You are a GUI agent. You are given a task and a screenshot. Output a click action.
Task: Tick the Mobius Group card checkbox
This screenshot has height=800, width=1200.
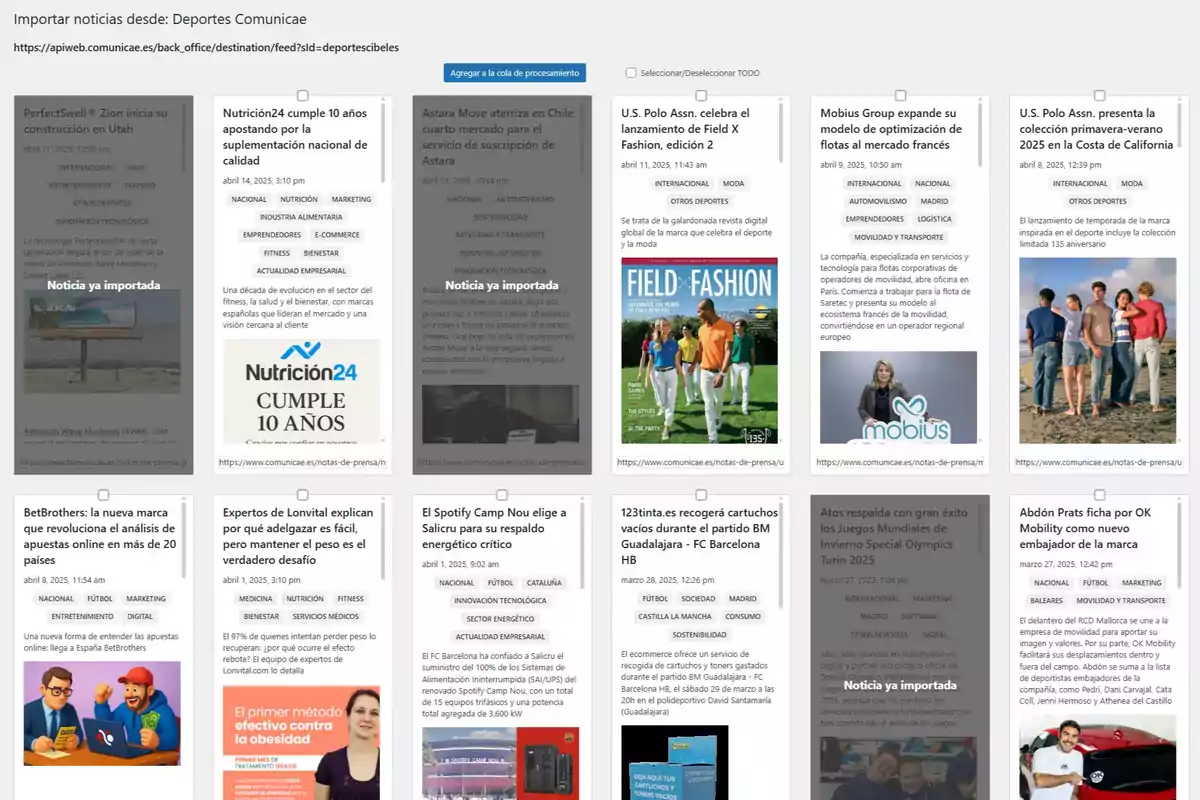(900, 96)
